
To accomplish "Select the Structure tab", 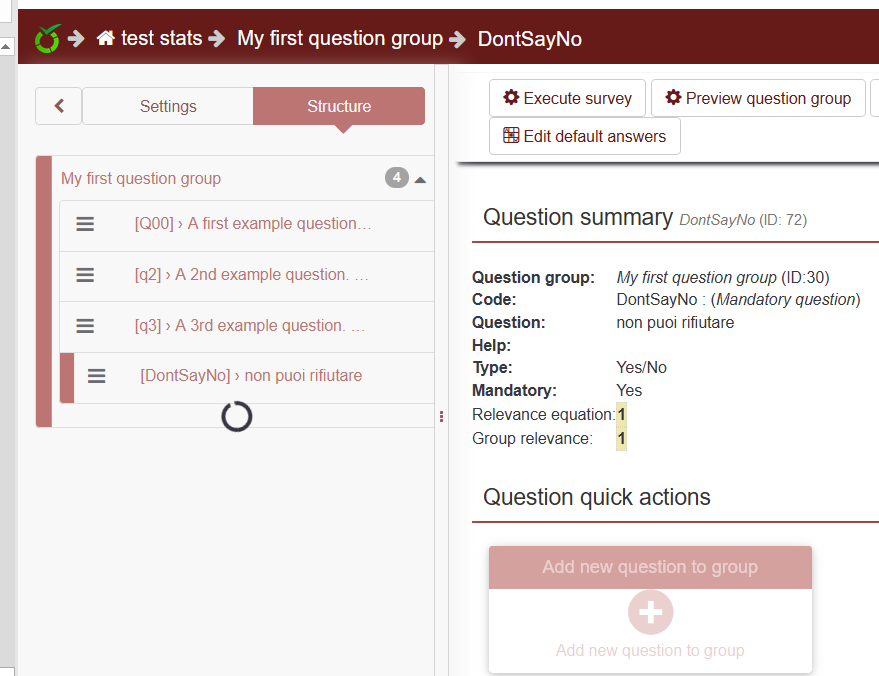I will coord(339,106).
